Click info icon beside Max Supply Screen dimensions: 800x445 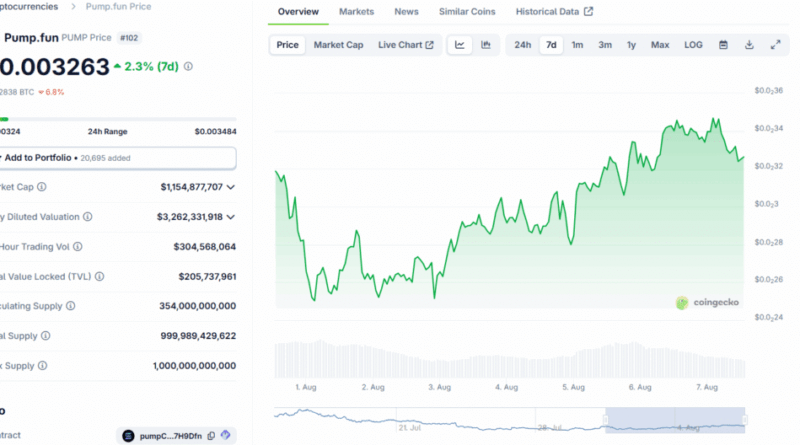tap(43, 365)
